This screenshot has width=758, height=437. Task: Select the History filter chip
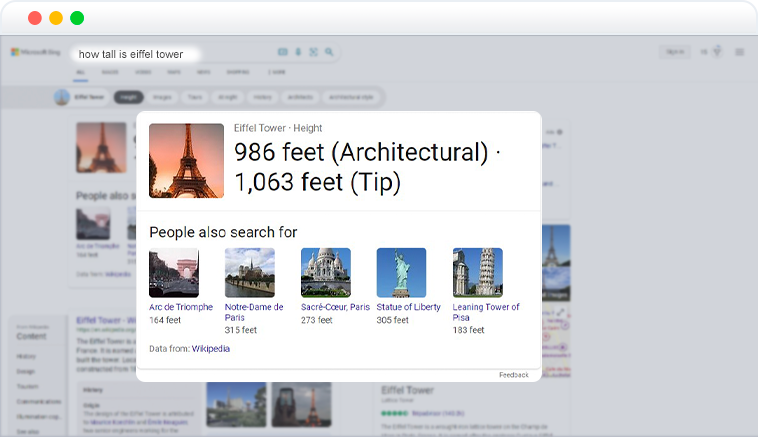click(262, 97)
